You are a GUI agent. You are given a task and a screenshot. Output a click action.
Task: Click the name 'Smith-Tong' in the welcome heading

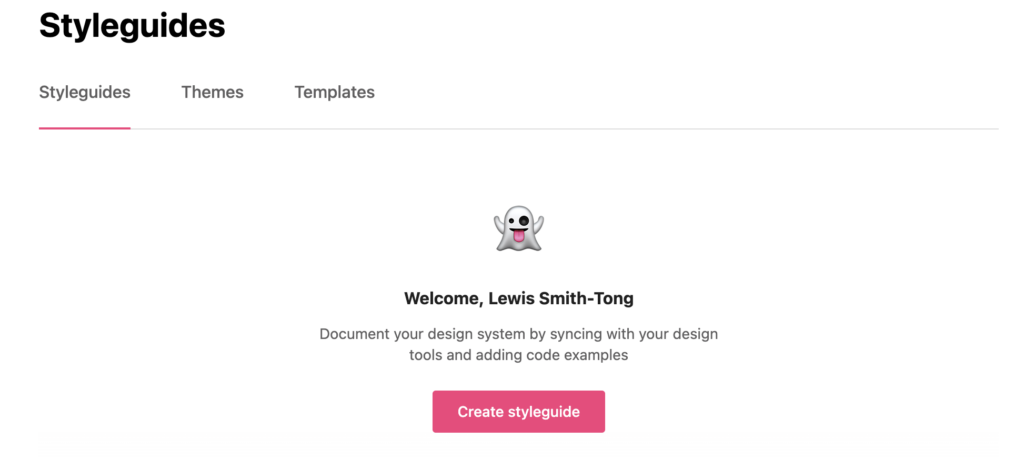[586, 299]
